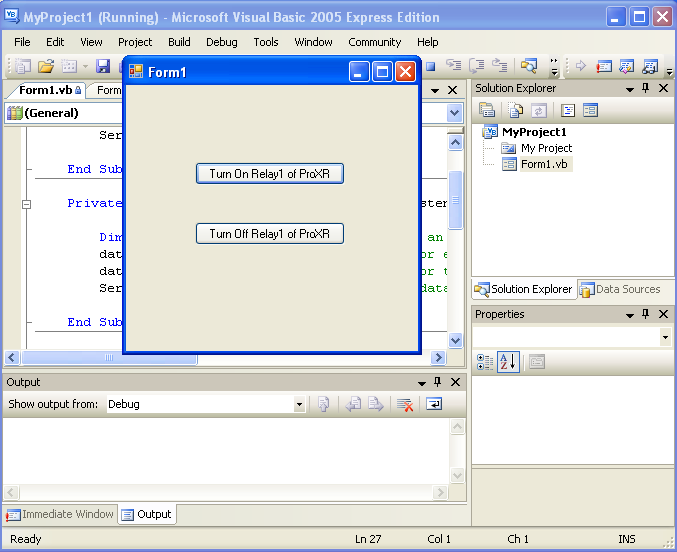The image size is (677, 552).
Task: Open the File menu
Action: coord(22,42)
